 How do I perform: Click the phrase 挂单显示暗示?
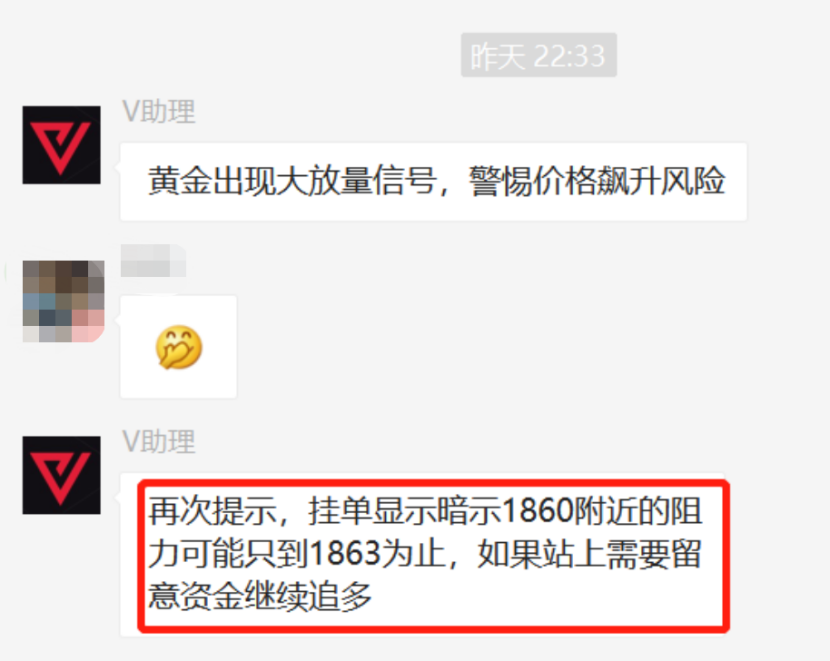(404, 512)
